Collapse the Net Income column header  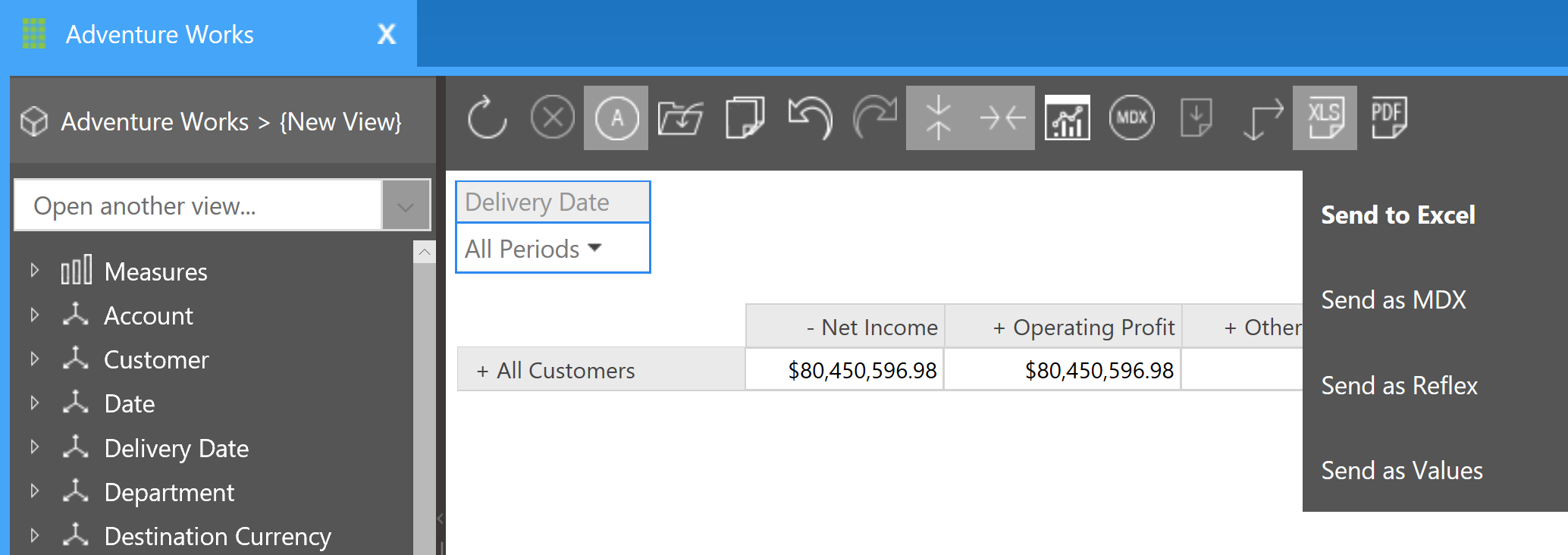point(810,328)
